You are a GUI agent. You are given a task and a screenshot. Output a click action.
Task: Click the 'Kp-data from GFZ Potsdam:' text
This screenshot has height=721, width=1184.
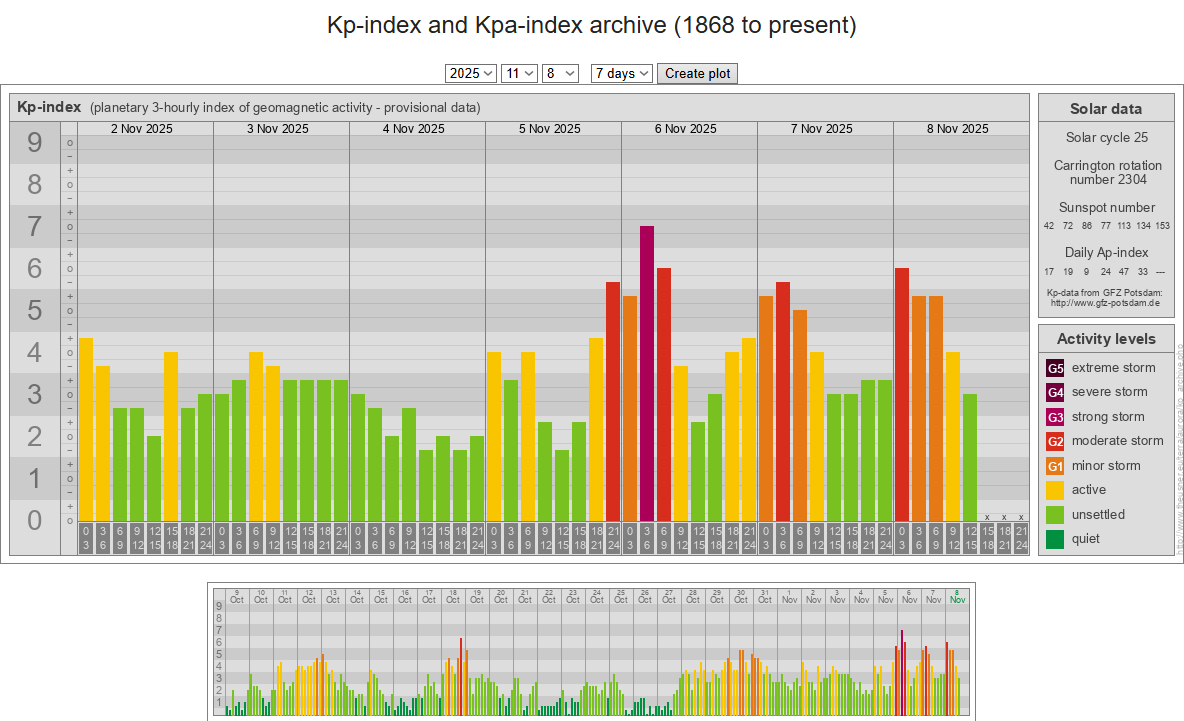pos(1105,293)
